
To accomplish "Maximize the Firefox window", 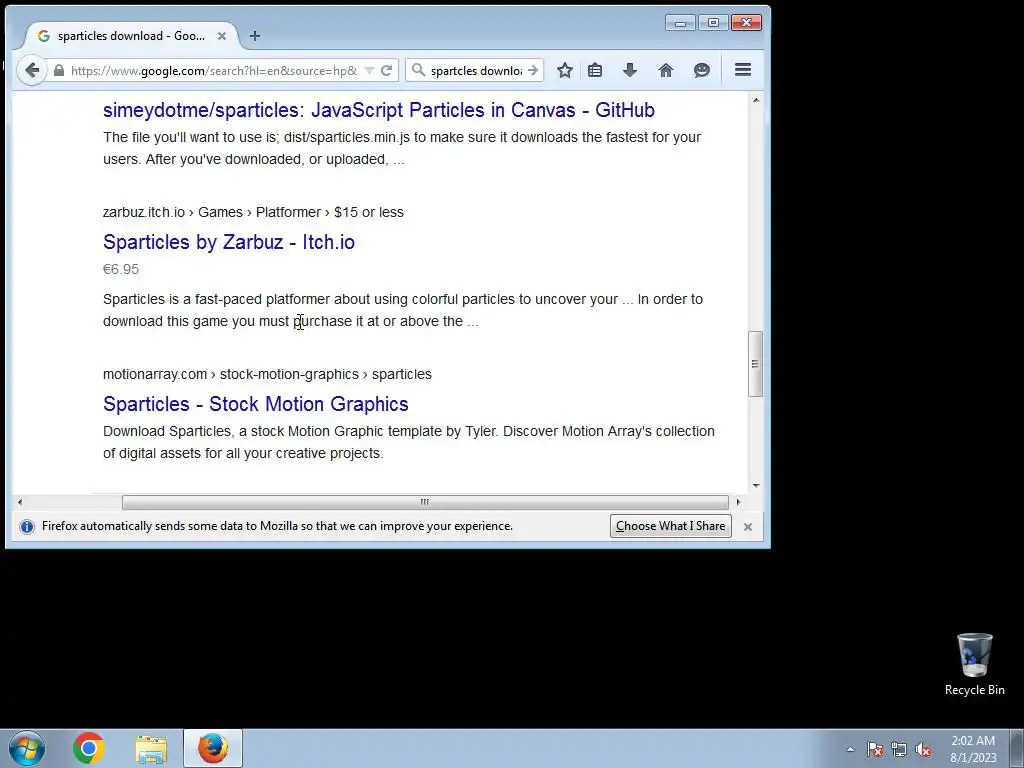I will click(x=713, y=23).
